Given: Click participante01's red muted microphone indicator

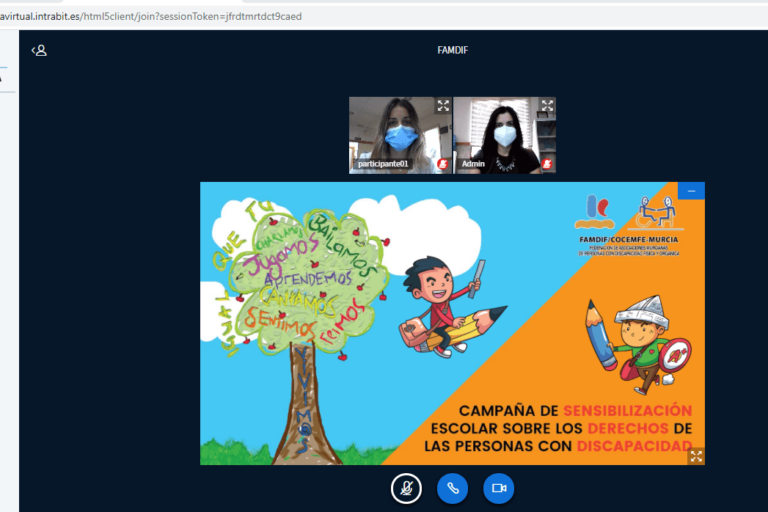Looking at the screenshot, I should [x=442, y=163].
